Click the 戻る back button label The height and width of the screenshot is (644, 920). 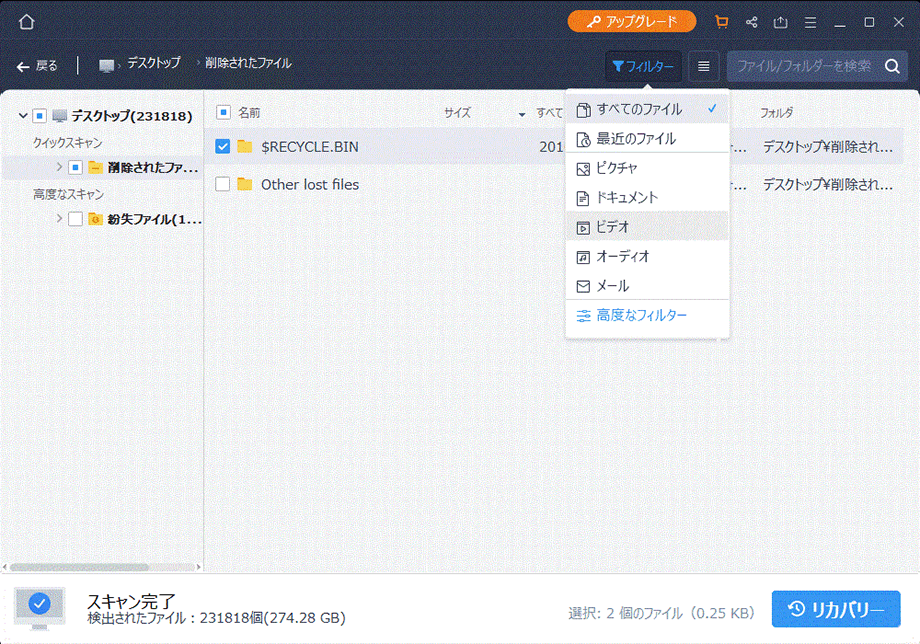click(x=46, y=66)
